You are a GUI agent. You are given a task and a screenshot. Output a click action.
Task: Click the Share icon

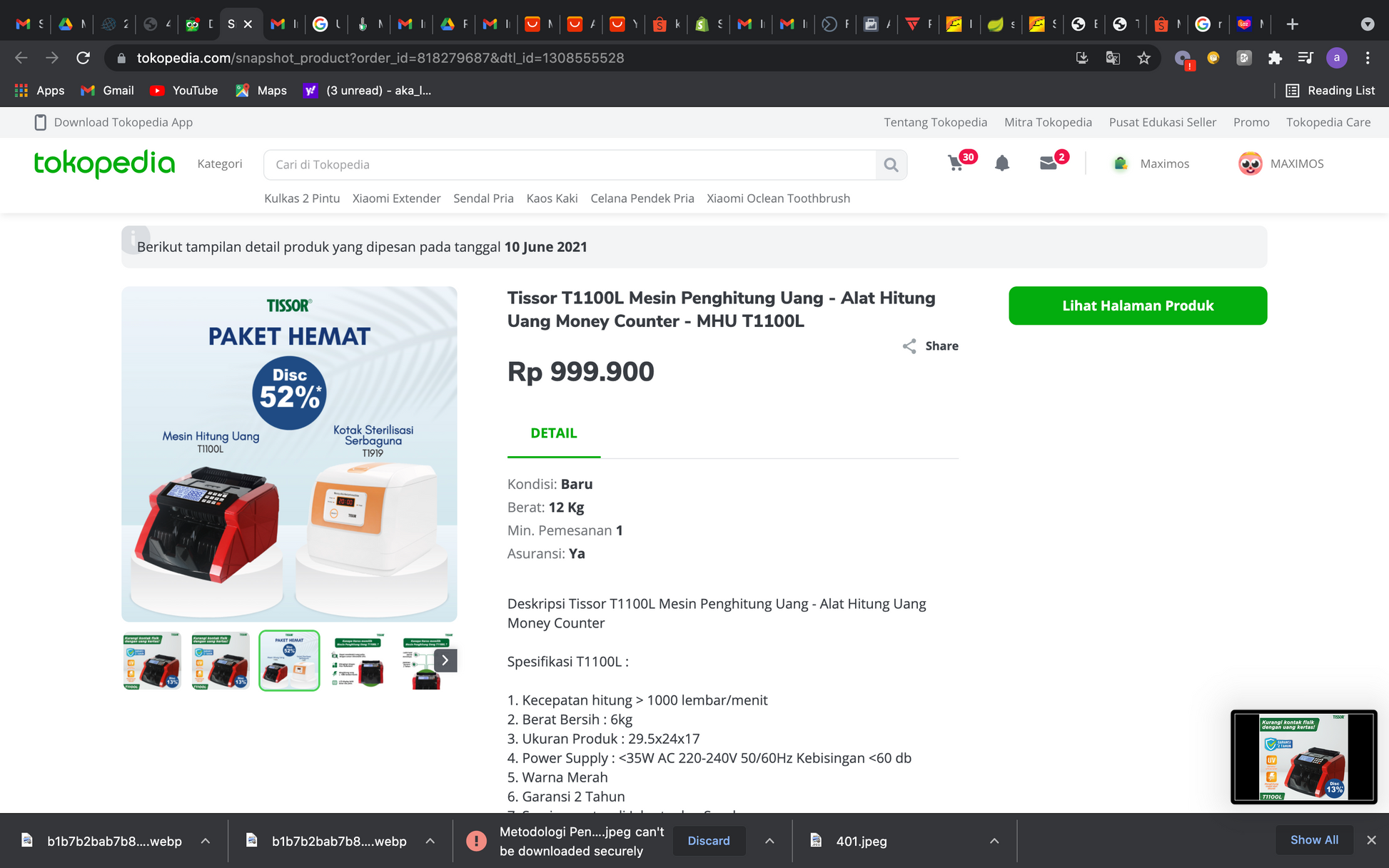tap(909, 346)
